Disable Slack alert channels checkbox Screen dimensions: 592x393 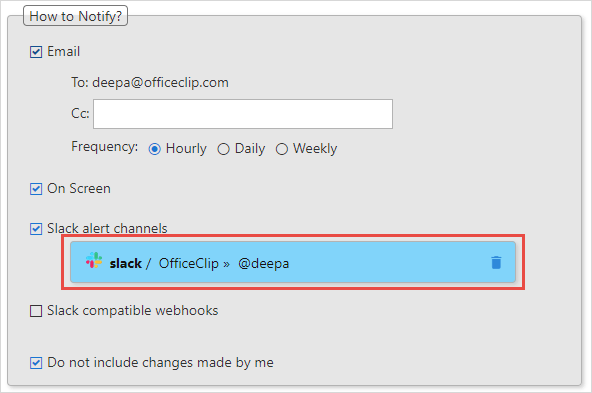36,229
